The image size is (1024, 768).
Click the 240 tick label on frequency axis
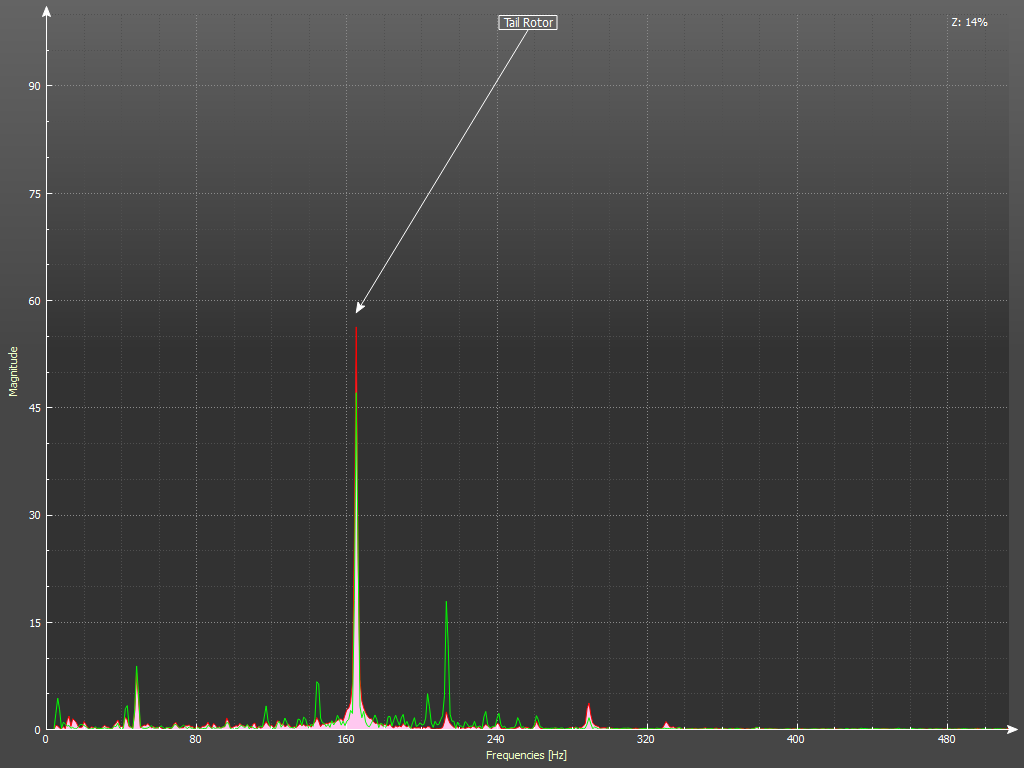pos(496,740)
